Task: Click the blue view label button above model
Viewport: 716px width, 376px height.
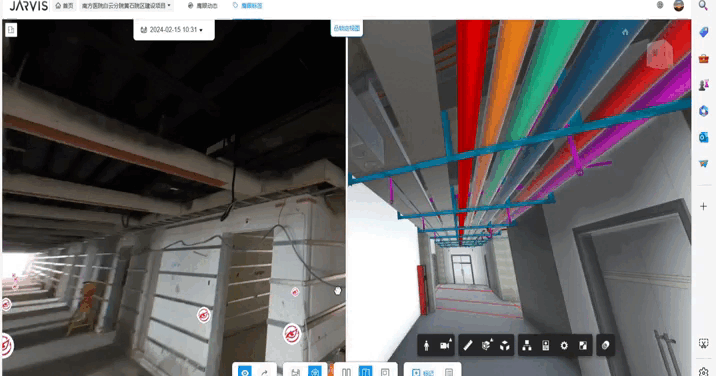Action: (x=347, y=28)
